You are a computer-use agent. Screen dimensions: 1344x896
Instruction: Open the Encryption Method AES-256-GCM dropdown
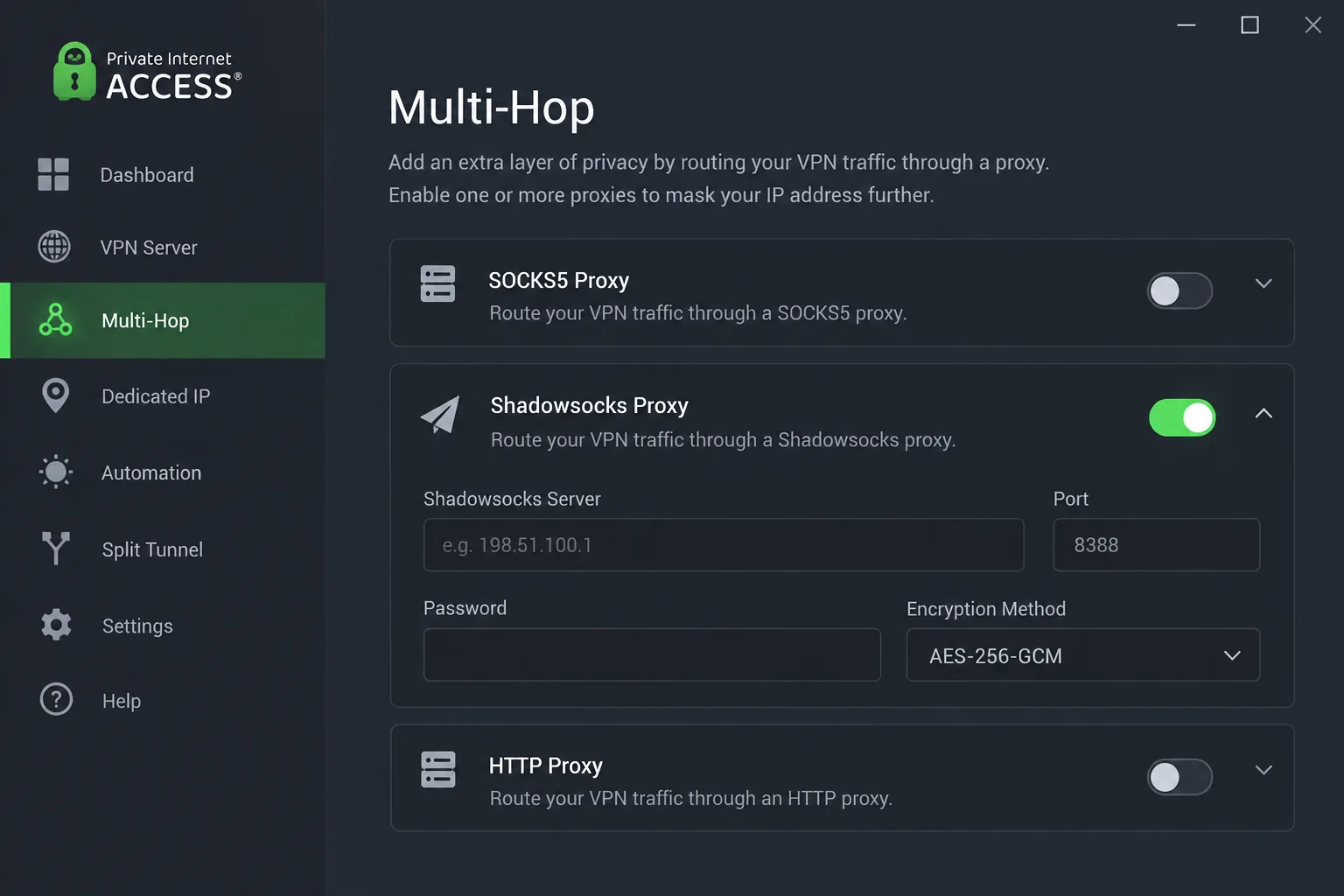coord(1083,654)
